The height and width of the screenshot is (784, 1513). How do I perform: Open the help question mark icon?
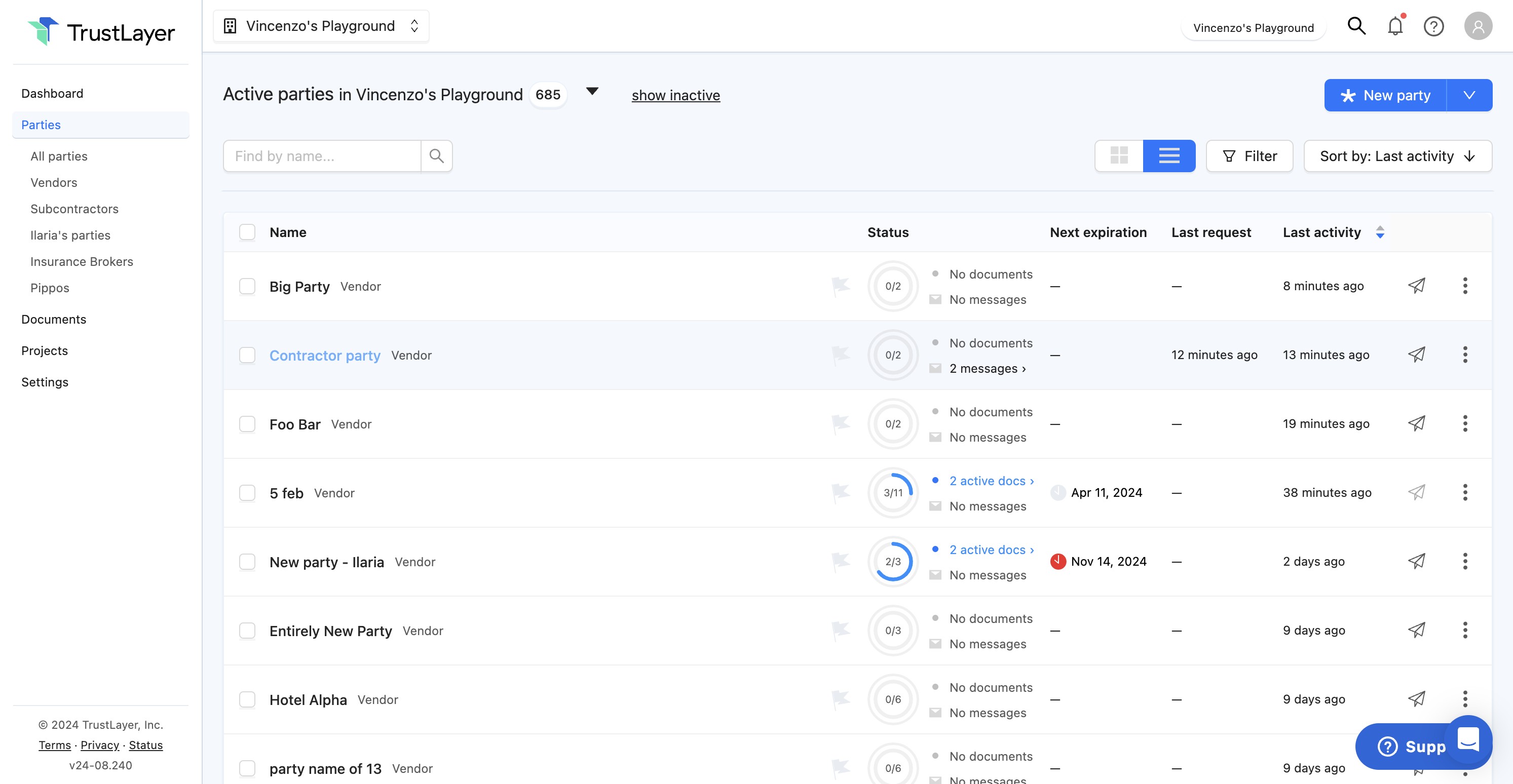coord(1433,26)
